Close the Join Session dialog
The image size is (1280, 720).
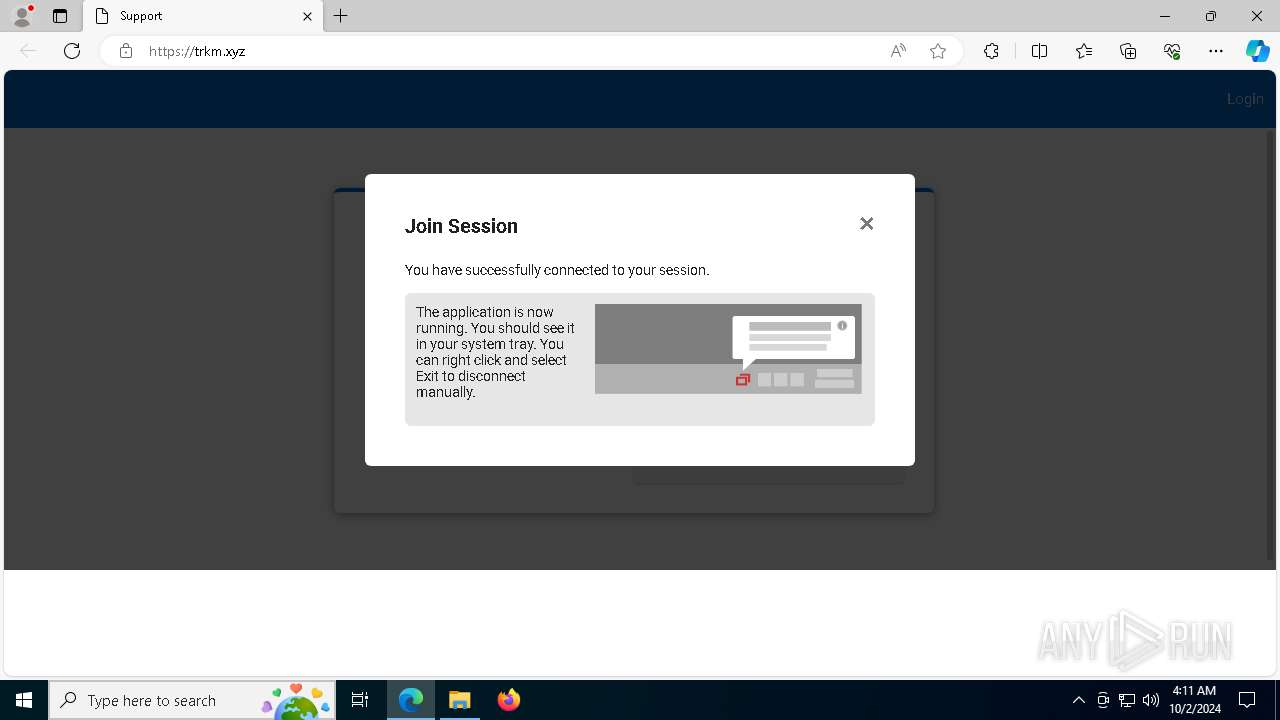(867, 224)
